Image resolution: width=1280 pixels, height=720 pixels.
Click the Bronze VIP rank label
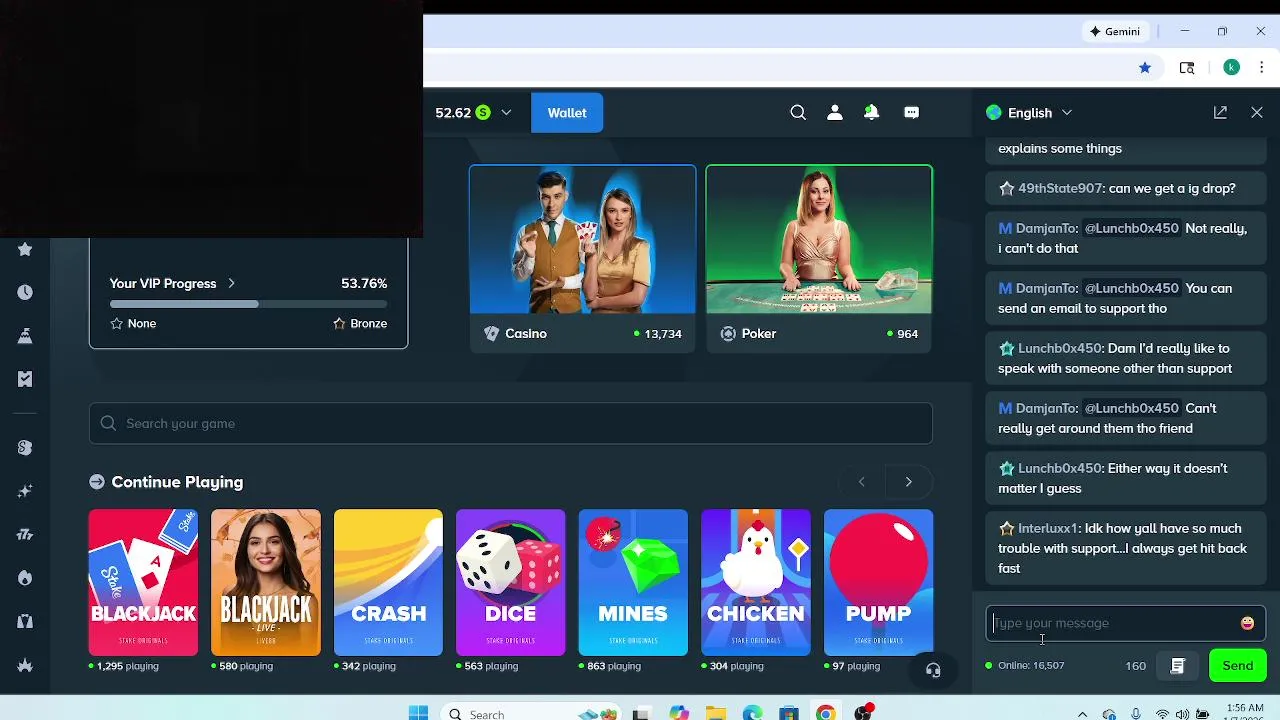click(368, 323)
